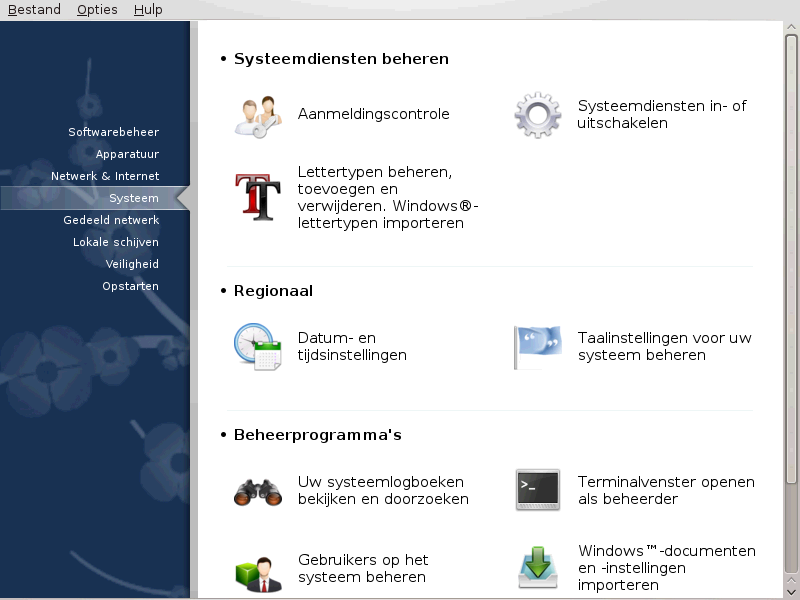800x600 pixels.
Task: Go to Gedeeld netwerk category
Action: 111,220
